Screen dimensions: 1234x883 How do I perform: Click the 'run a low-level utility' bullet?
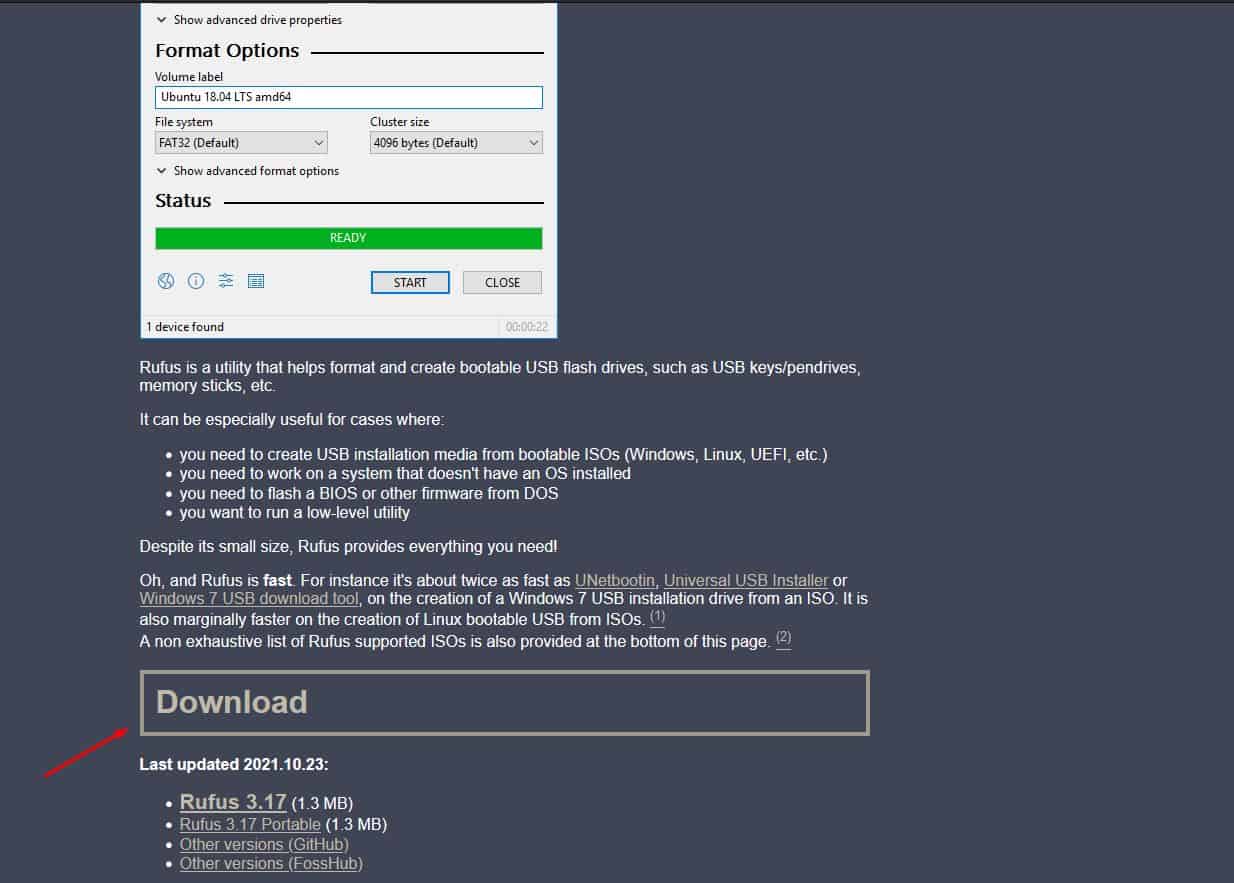click(x=295, y=513)
